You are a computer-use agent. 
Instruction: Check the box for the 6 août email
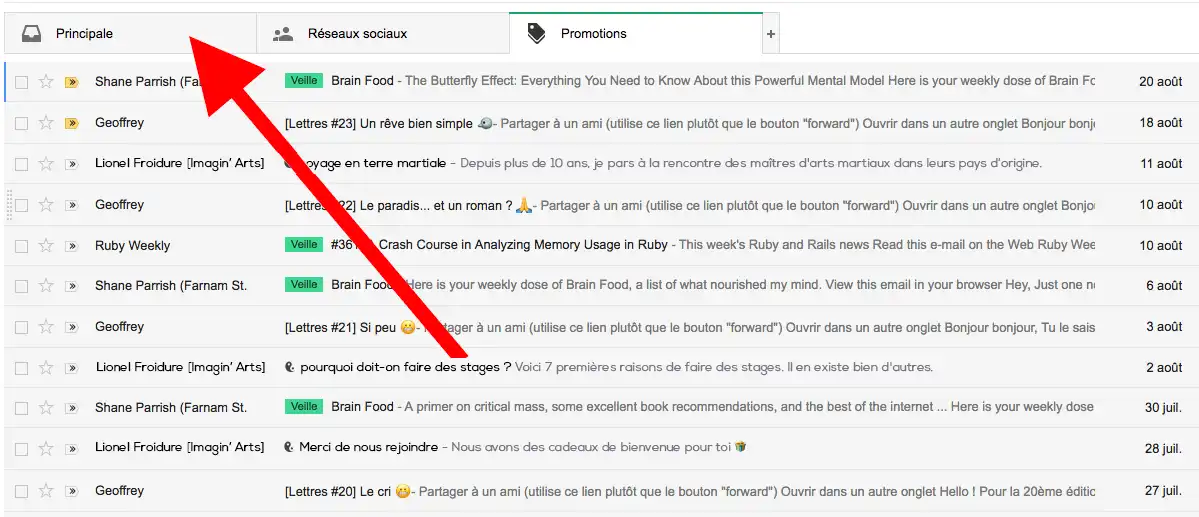pyautogui.click(x=21, y=286)
